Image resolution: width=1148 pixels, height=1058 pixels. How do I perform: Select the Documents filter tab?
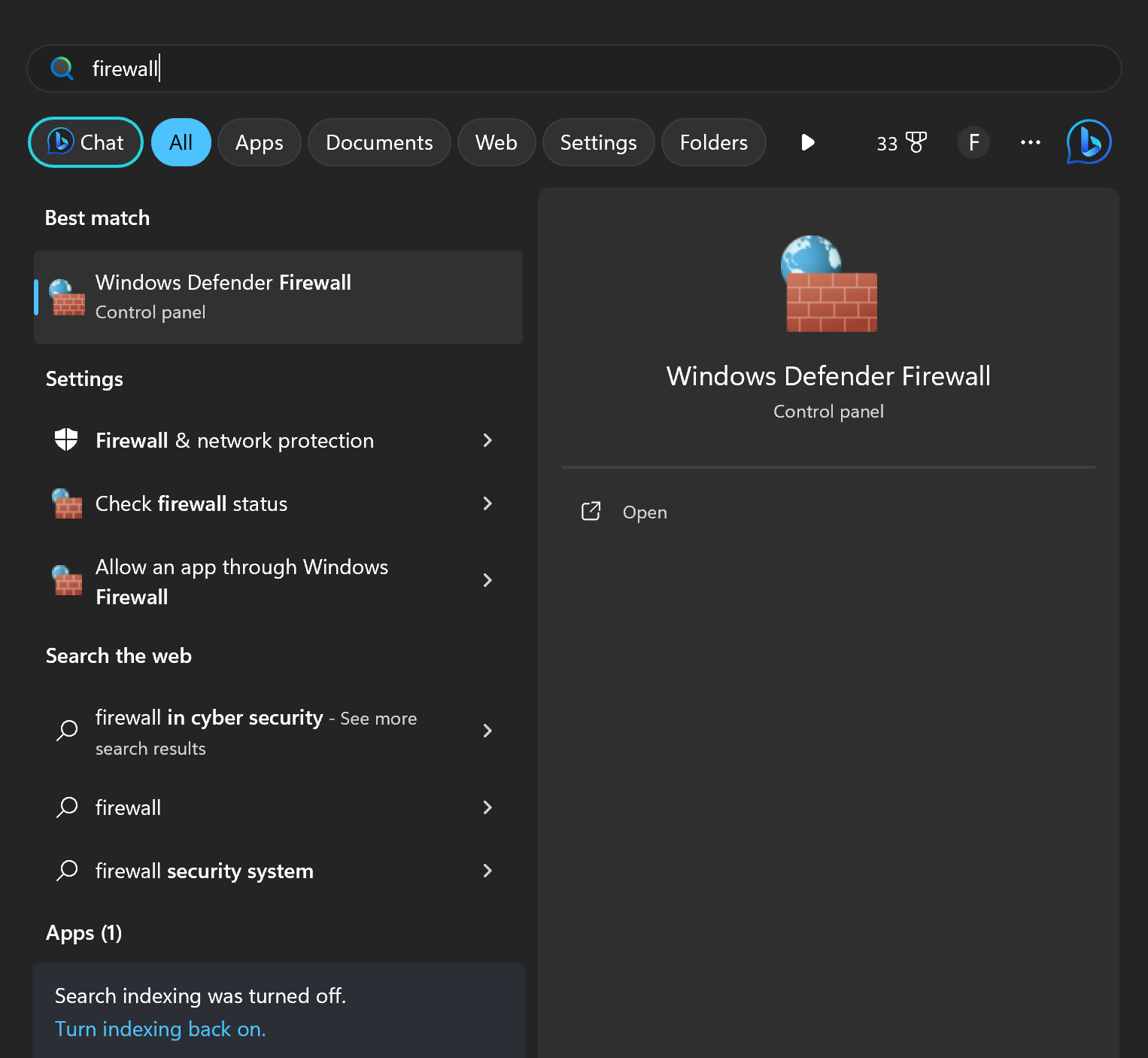pos(379,142)
